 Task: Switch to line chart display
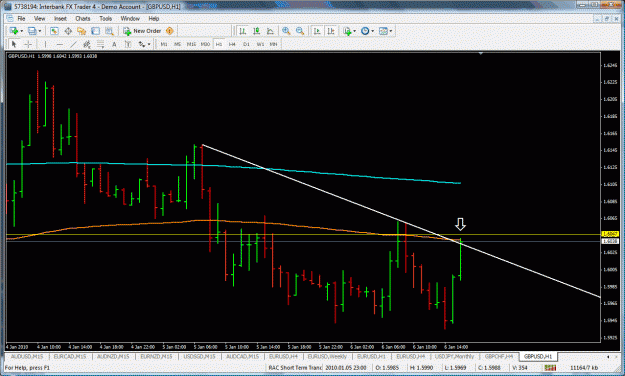(270, 31)
